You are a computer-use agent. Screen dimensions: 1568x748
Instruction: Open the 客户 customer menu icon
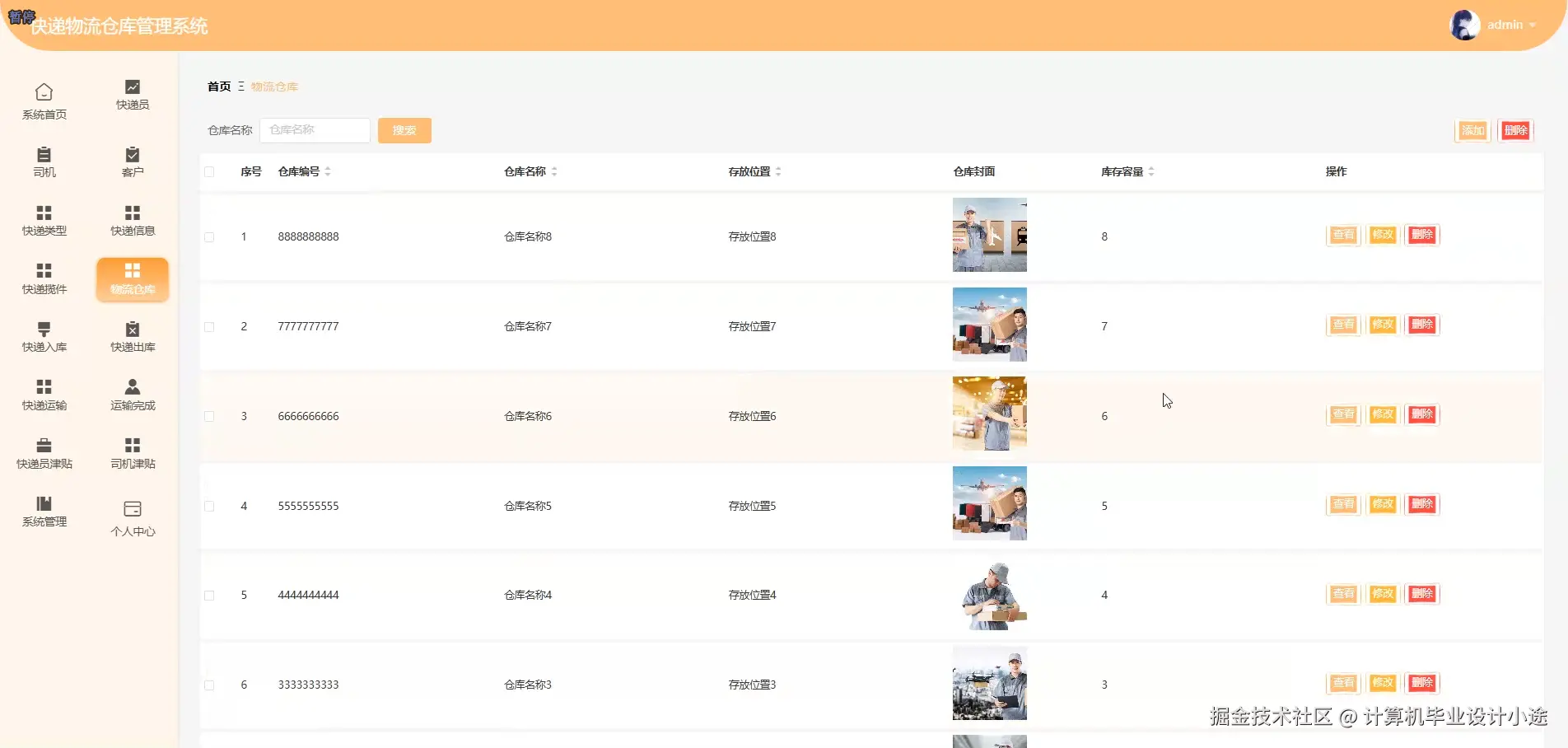pos(133,154)
